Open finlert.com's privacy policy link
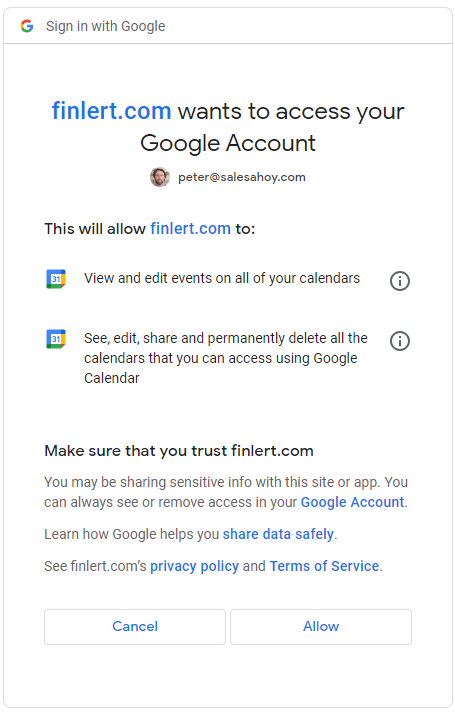This screenshot has height=712, width=455. [194, 566]
